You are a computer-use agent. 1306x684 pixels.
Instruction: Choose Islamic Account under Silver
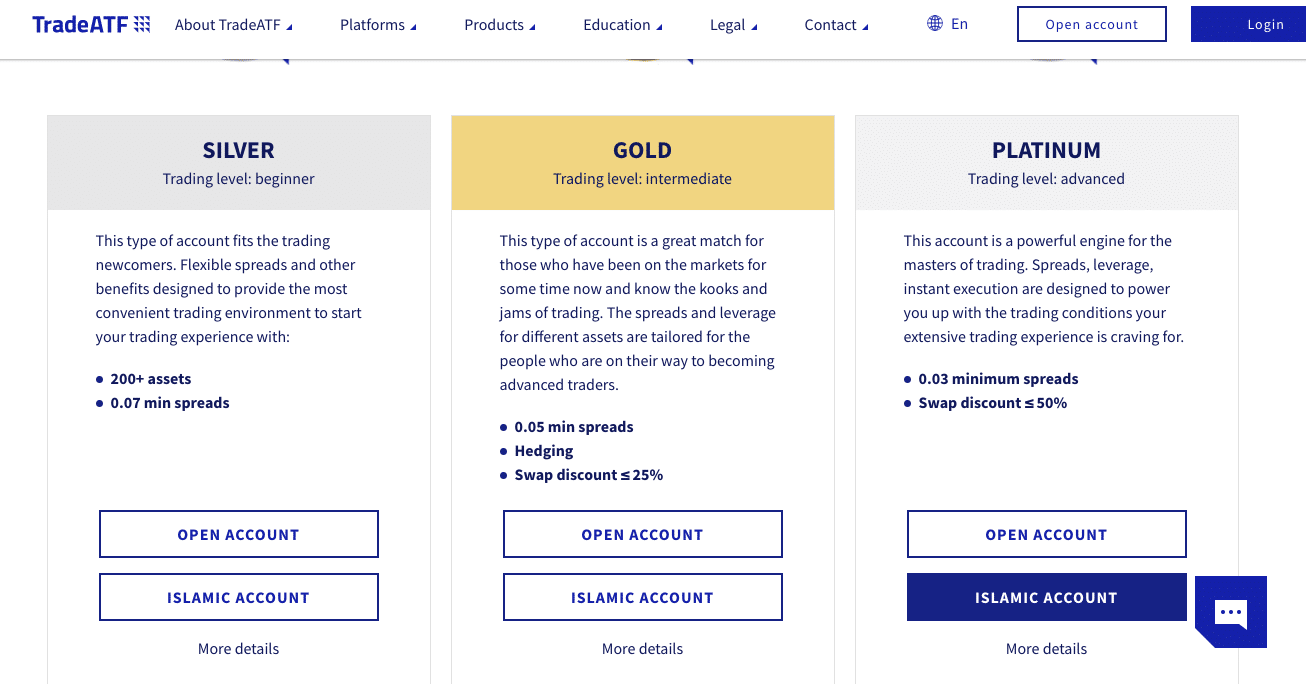239,597
